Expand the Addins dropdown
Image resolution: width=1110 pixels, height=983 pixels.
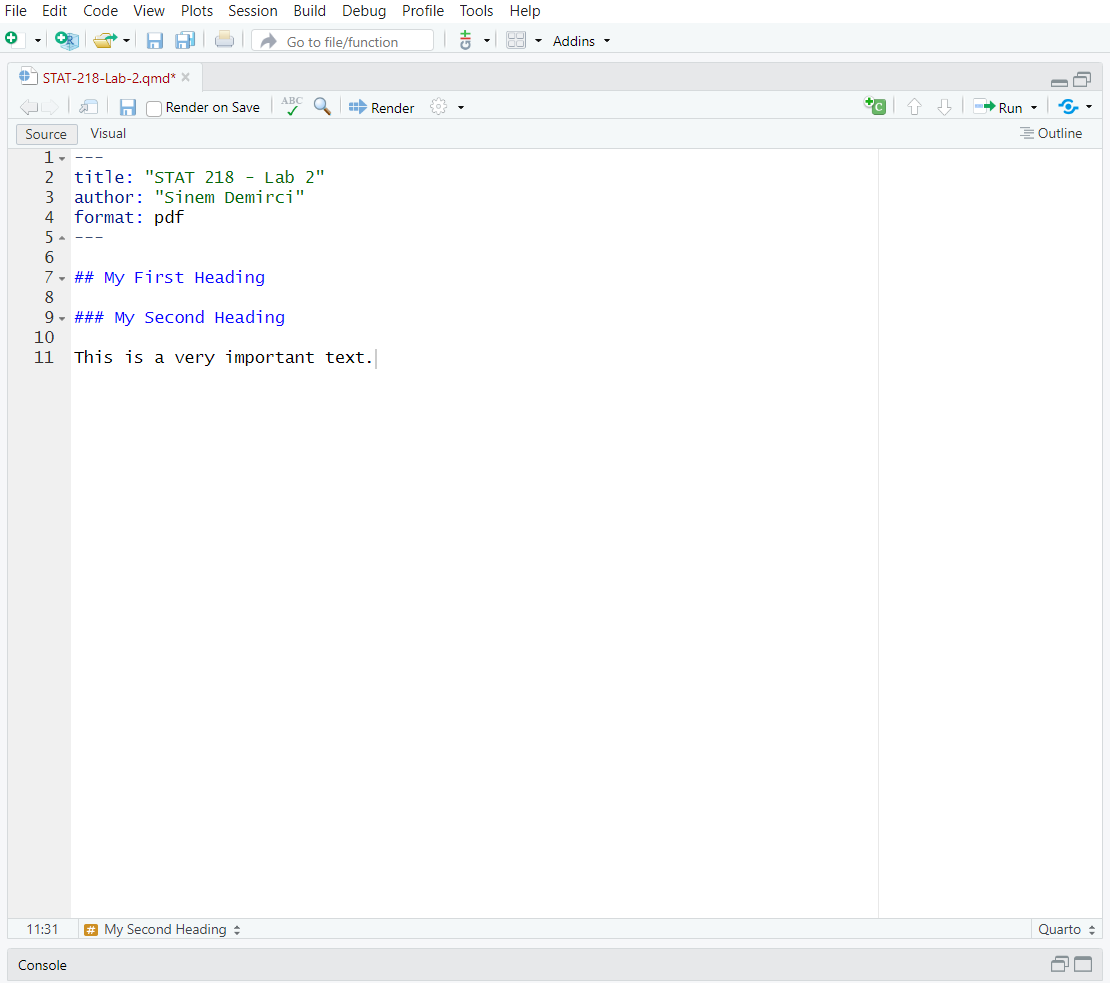point(581,41)
